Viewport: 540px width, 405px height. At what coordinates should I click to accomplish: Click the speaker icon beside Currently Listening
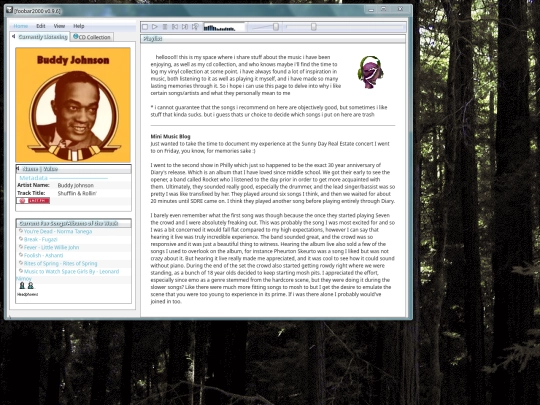[13, 36]
